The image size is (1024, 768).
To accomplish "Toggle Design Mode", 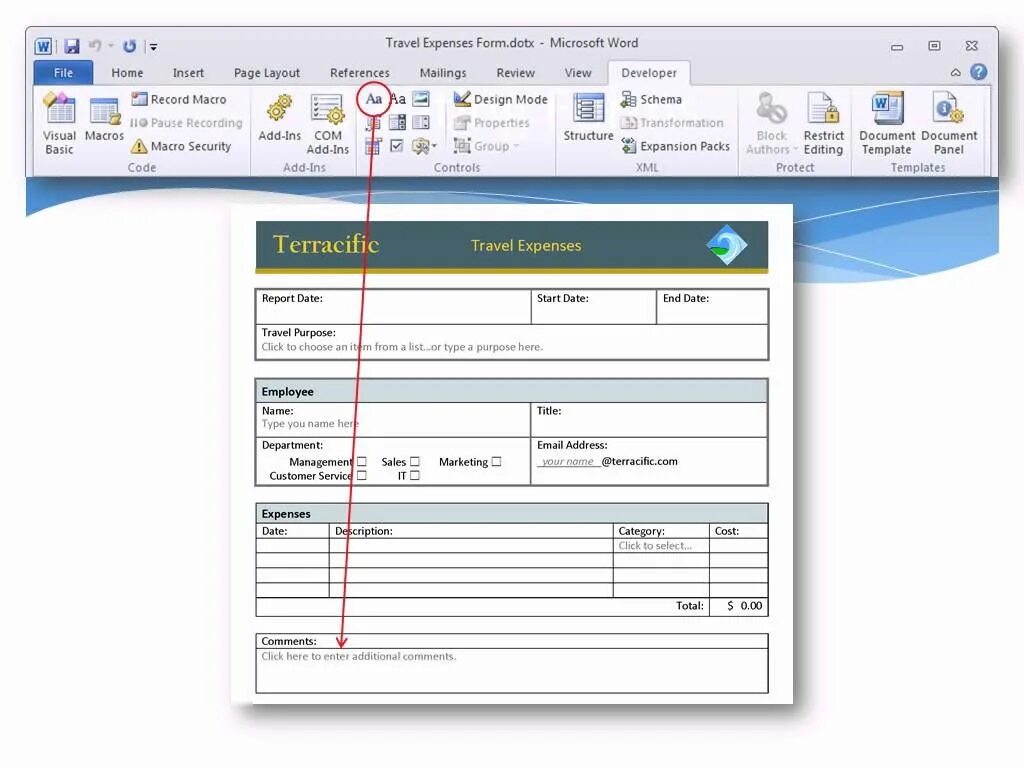I will pyautogui.click(x=500, y=99).
